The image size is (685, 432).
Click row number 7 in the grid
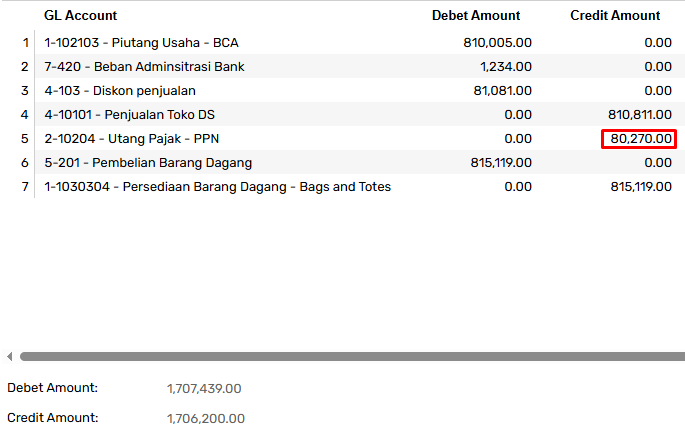pyautogui.click(x=25, y=187)
